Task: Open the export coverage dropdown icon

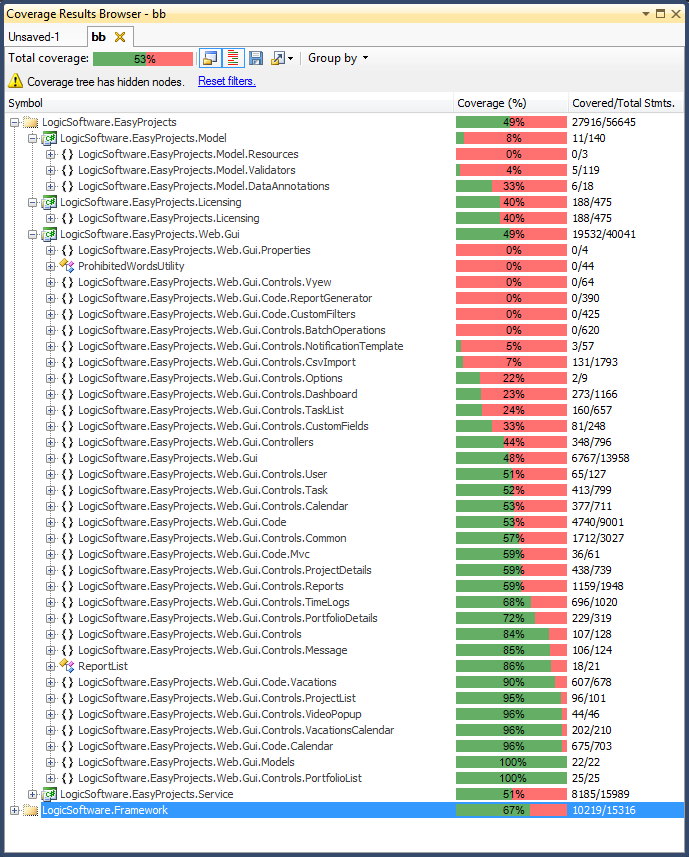Action: (282, 58)
